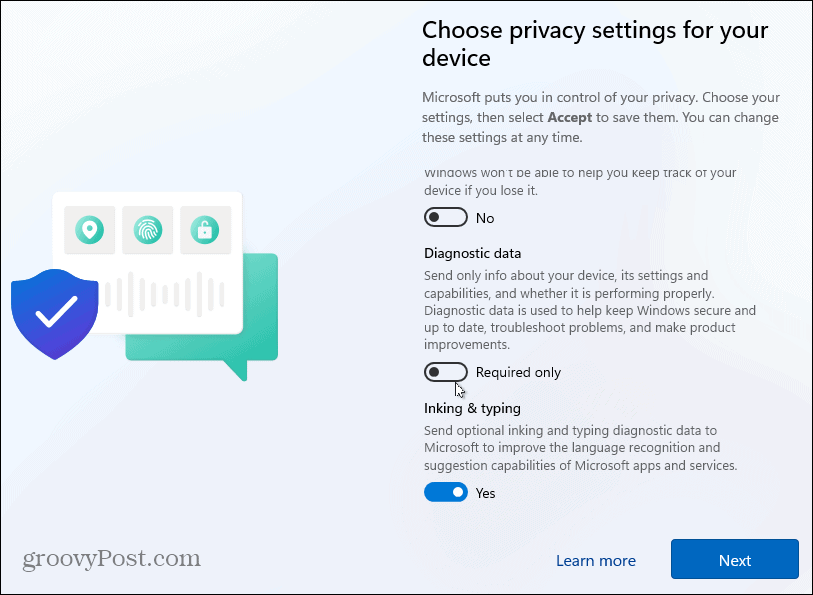Select the Inking & typing heading
Image resolution: width=813 pixels, height=595 pixels.
coord(471,408)
